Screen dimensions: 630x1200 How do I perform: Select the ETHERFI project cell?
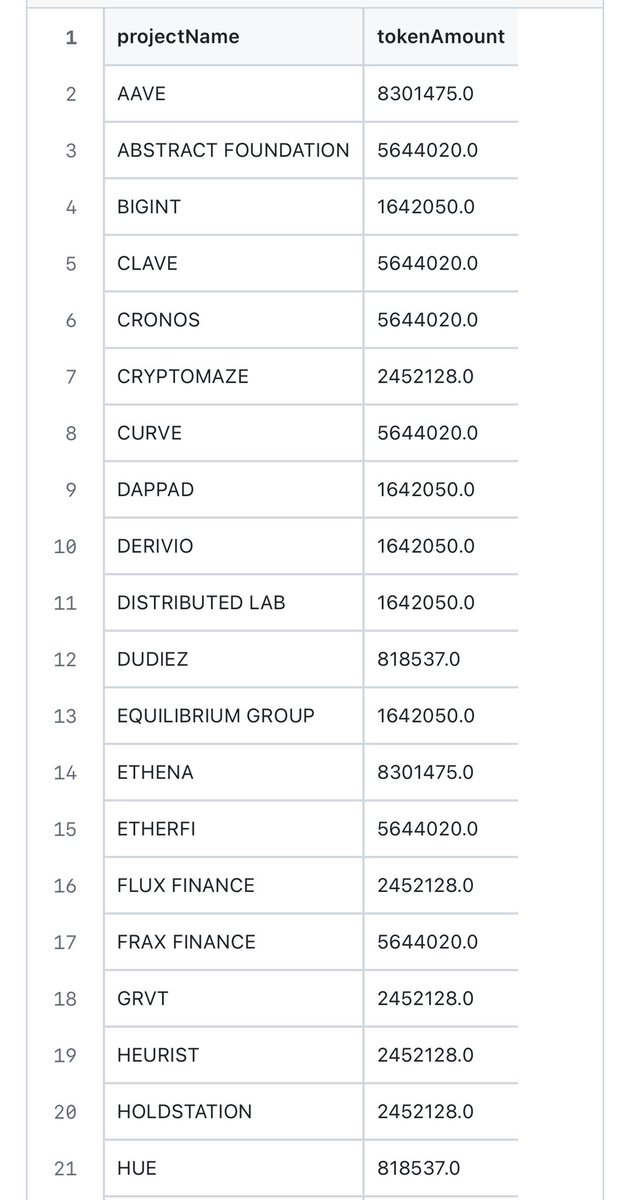point(233,829)
